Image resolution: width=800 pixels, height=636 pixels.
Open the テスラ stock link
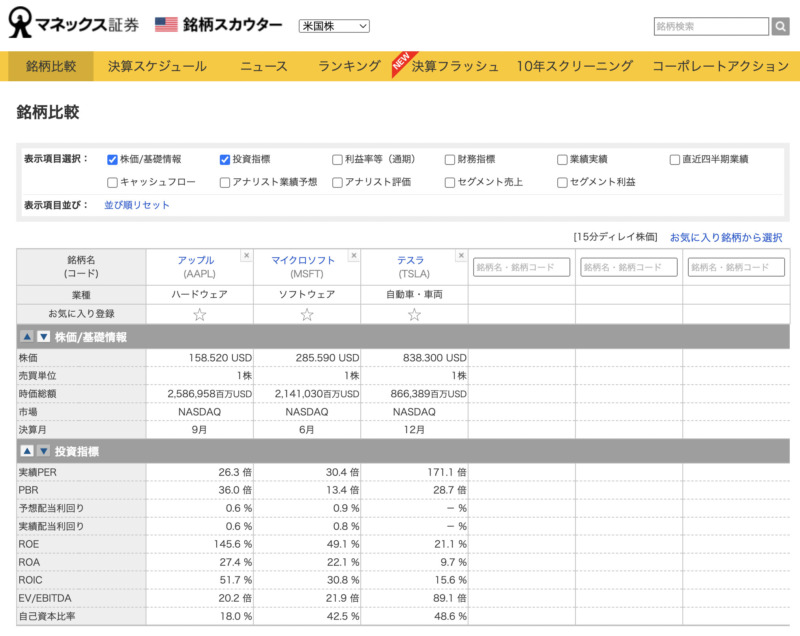[x=411, y=260]
